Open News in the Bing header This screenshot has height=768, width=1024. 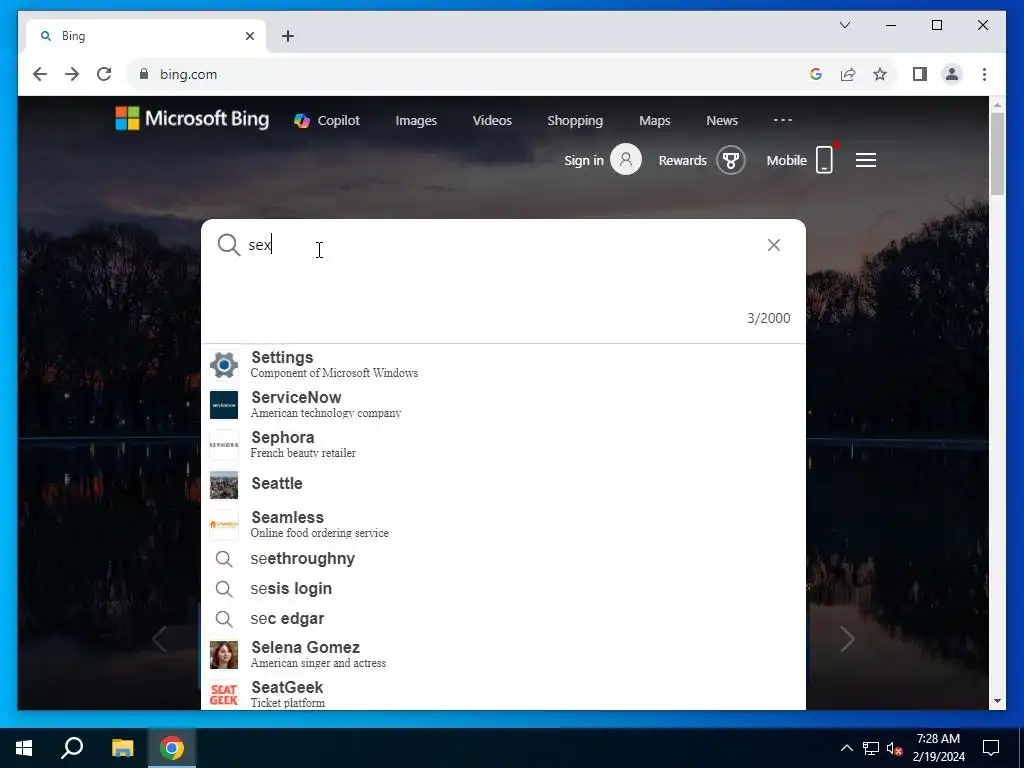click(722, 120)
